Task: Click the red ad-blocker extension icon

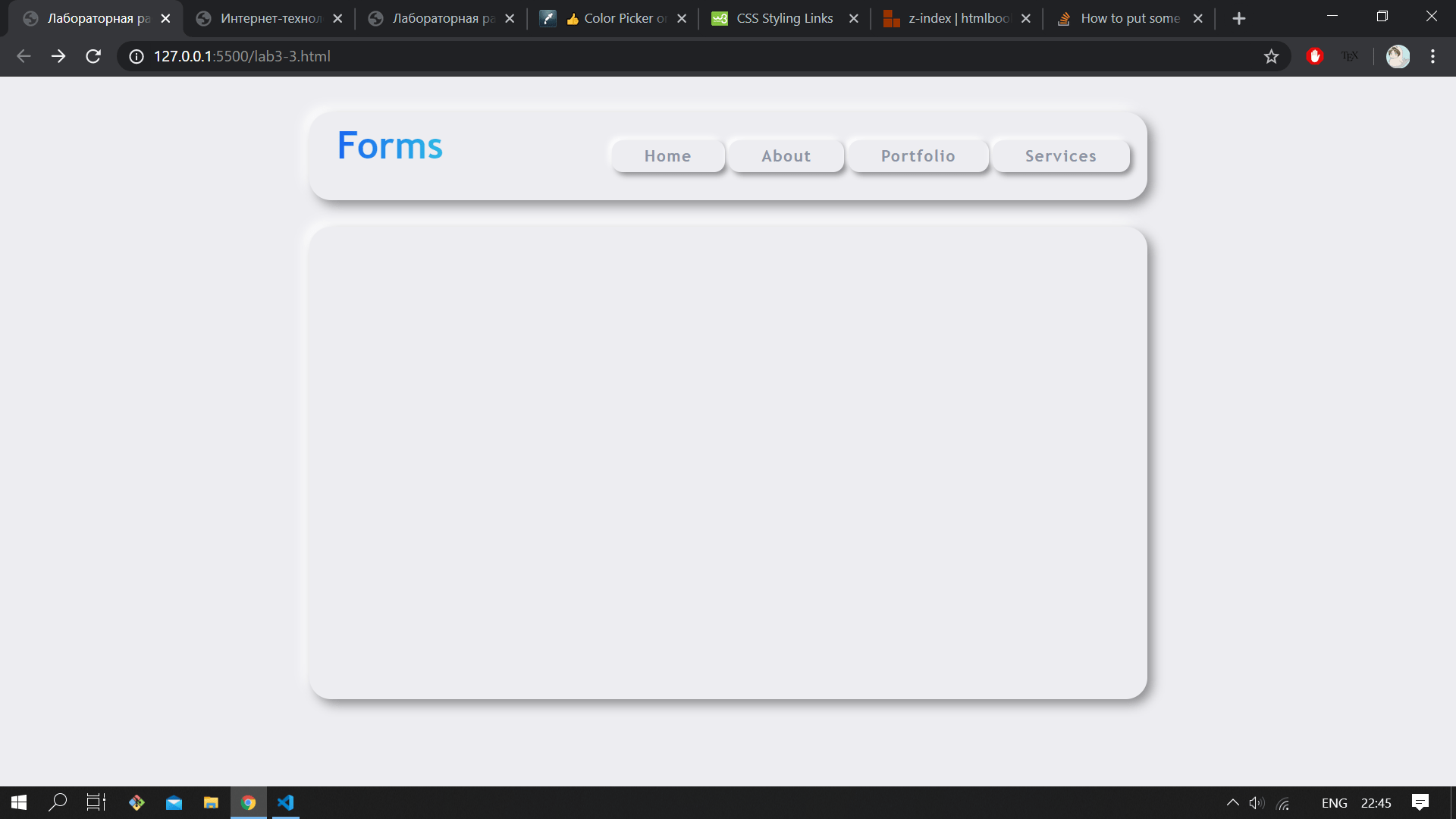Action: point(1315,56)
